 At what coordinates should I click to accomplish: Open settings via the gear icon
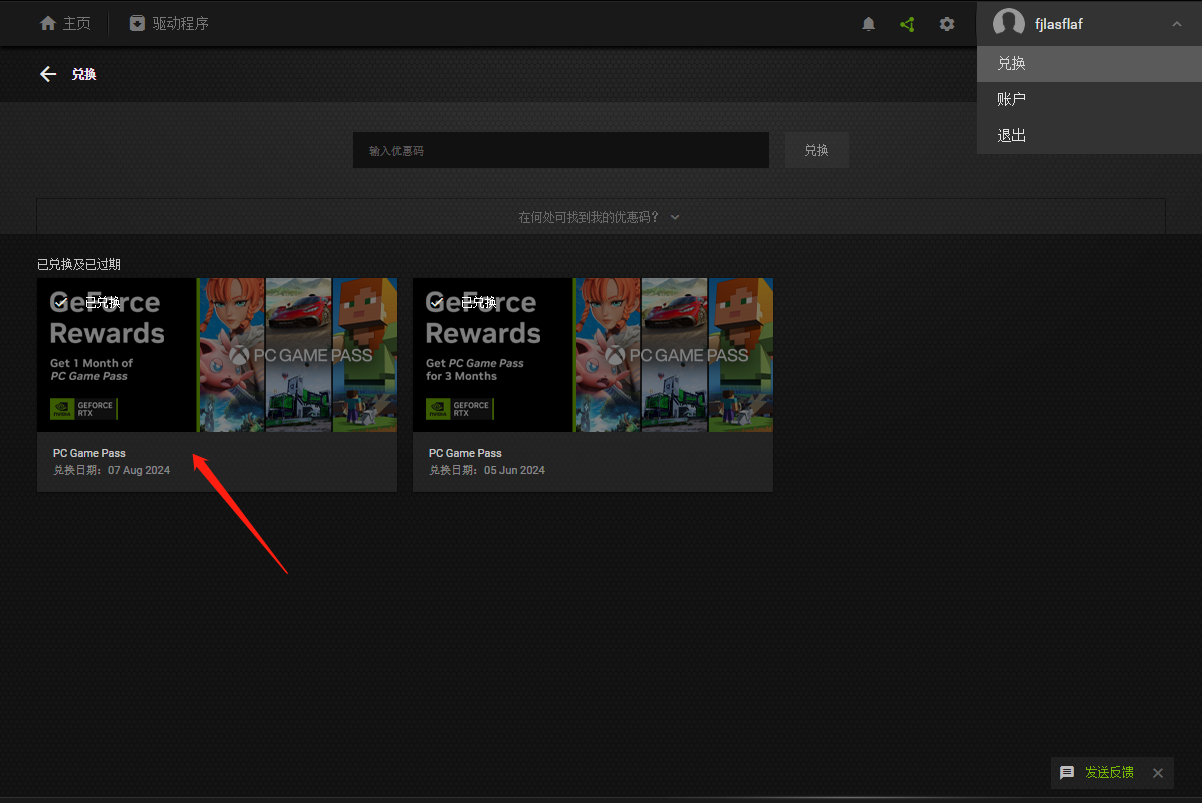click(946, 24)
